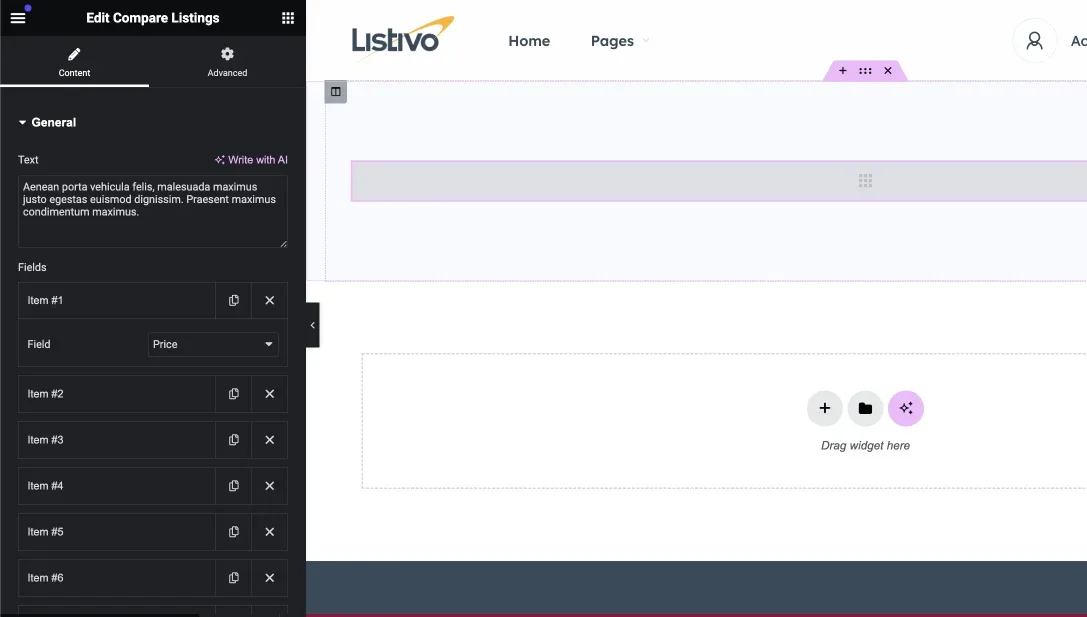Open the Elementor hamburger menu
1087x617 pixels.
[x=18, y=18]
